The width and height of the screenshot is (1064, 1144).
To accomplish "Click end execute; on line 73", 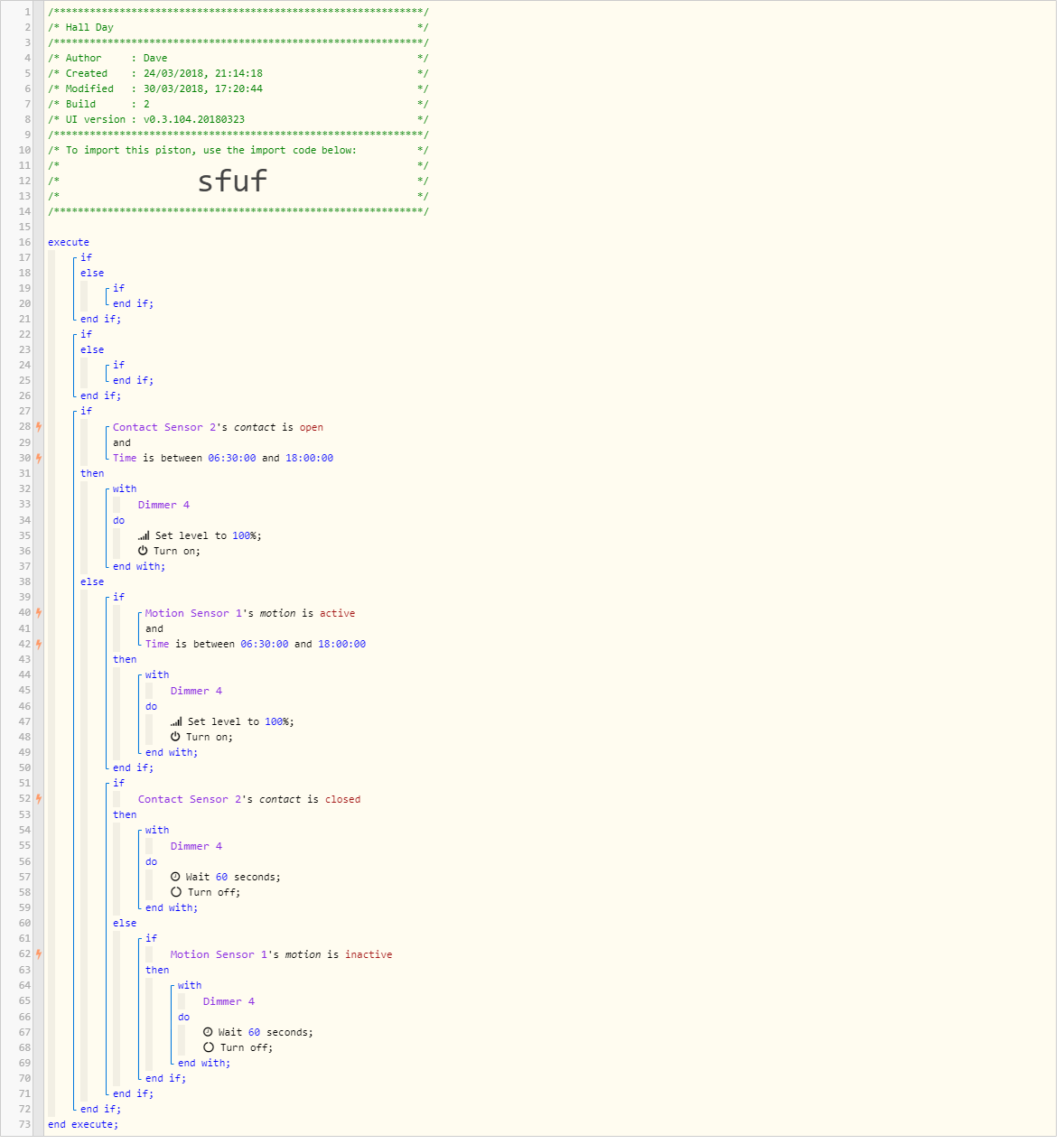I will [83, 1124].
